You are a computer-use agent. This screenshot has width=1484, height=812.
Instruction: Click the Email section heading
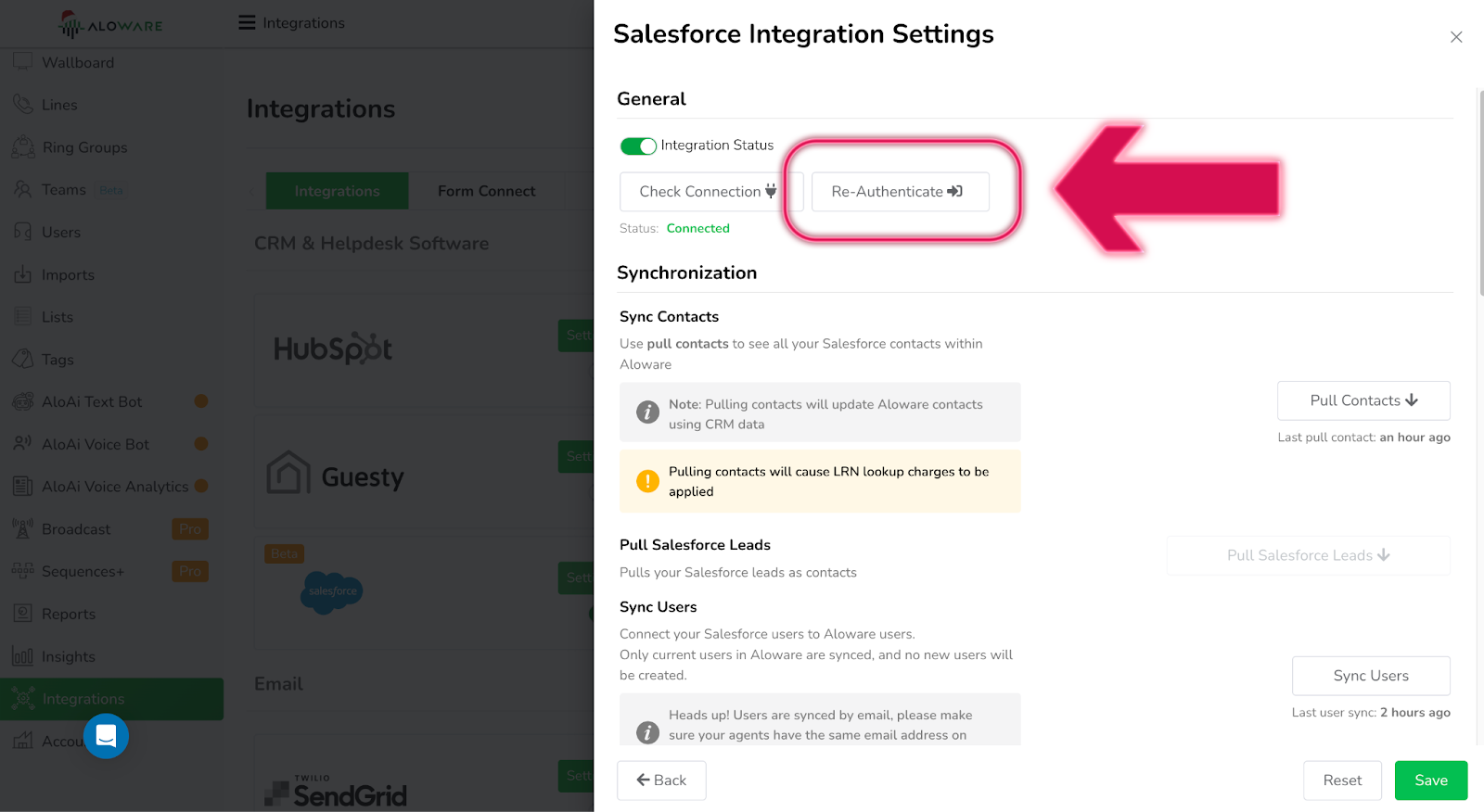(x=279, y=684)
